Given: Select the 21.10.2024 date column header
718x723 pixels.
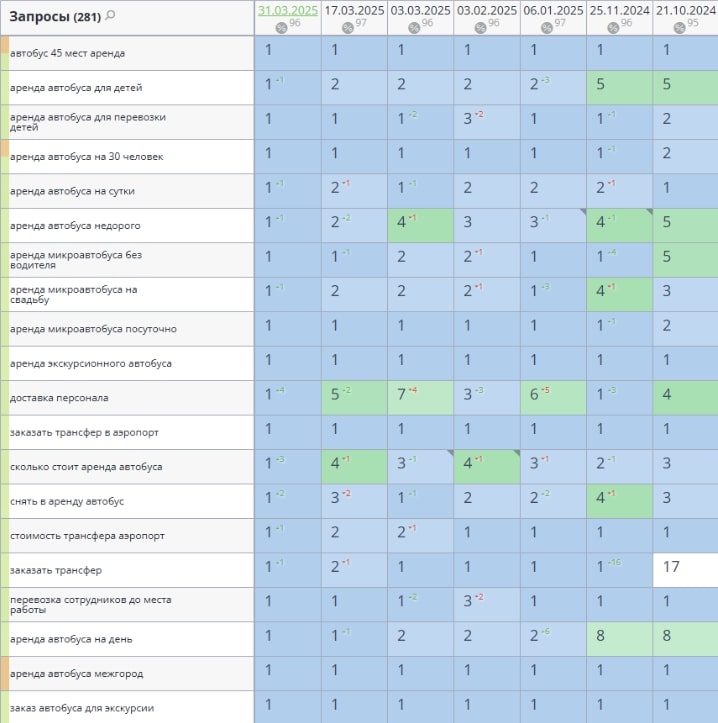Looking at the screenshot, I should point(686,10).
